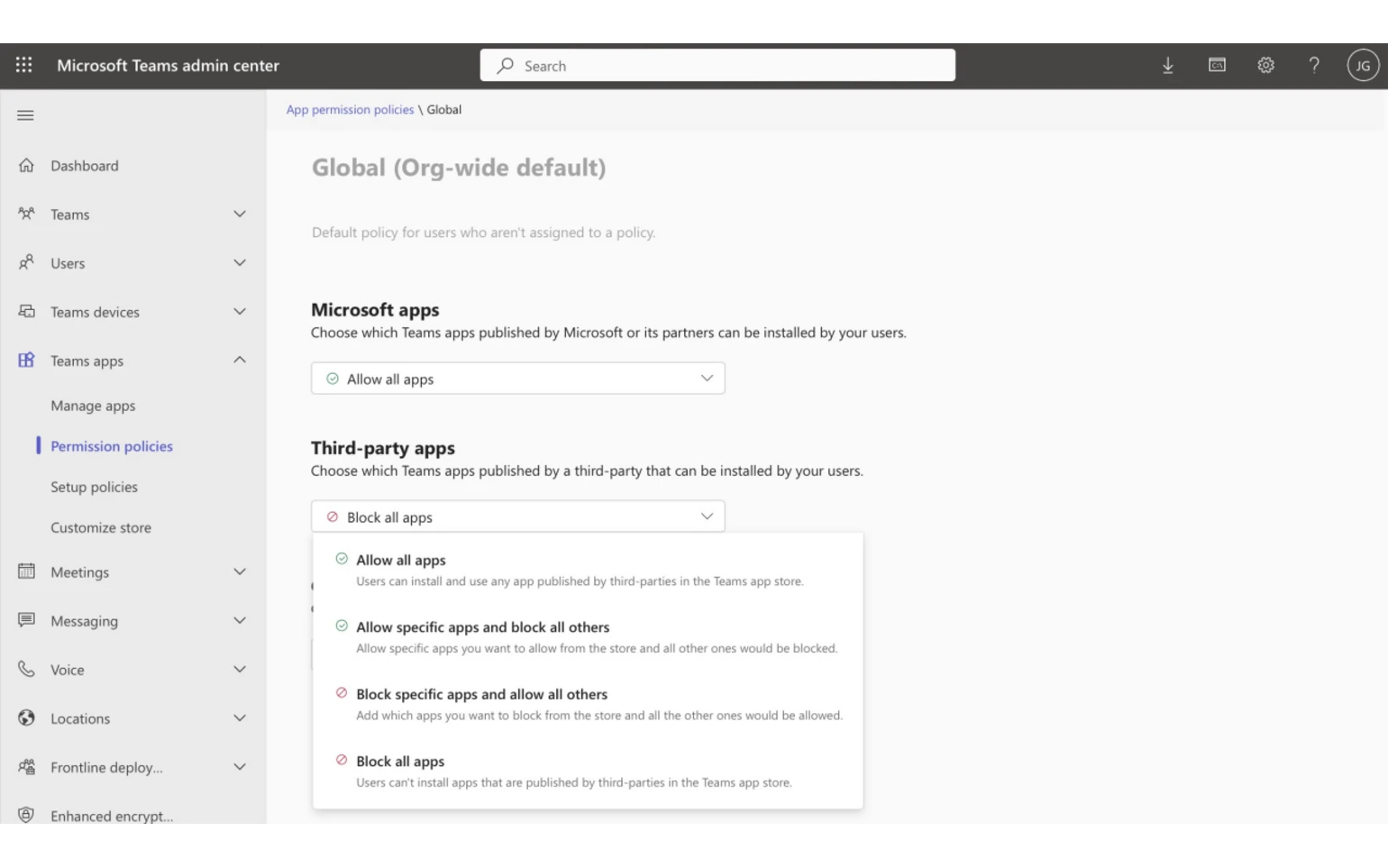Choose Block specific apps and allow all others
This screenshot has width=1388, height=868.
pyautogui.click(x=482, y=694)
